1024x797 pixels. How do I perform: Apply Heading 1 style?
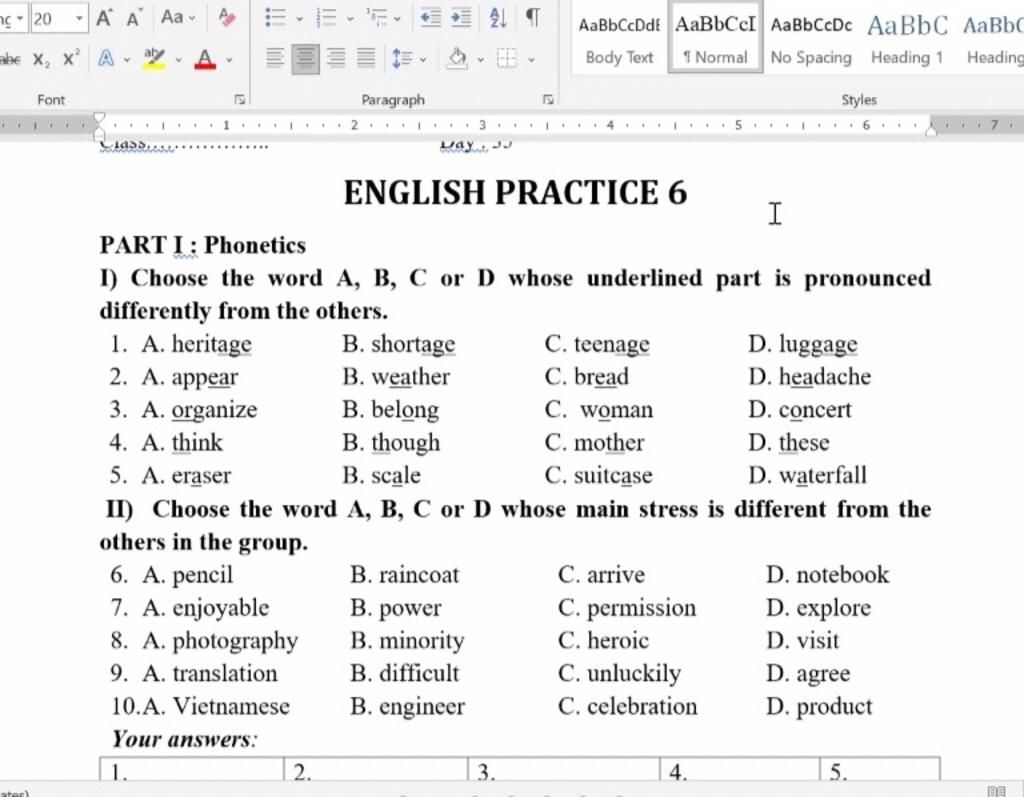[x=907, y=40]
